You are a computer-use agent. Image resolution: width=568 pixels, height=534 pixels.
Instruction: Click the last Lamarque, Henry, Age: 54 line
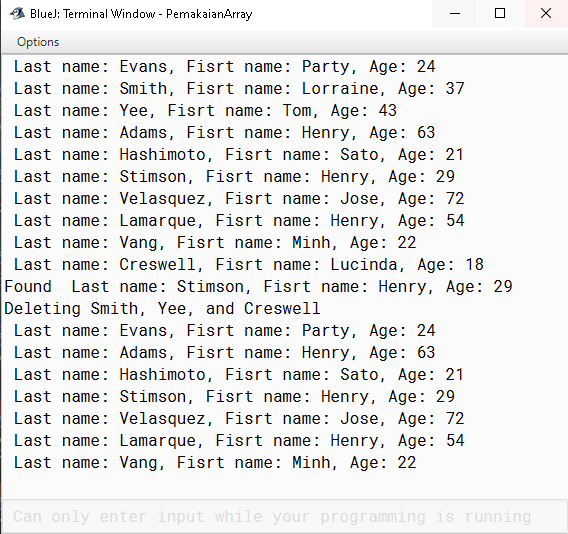coord(239,441)
